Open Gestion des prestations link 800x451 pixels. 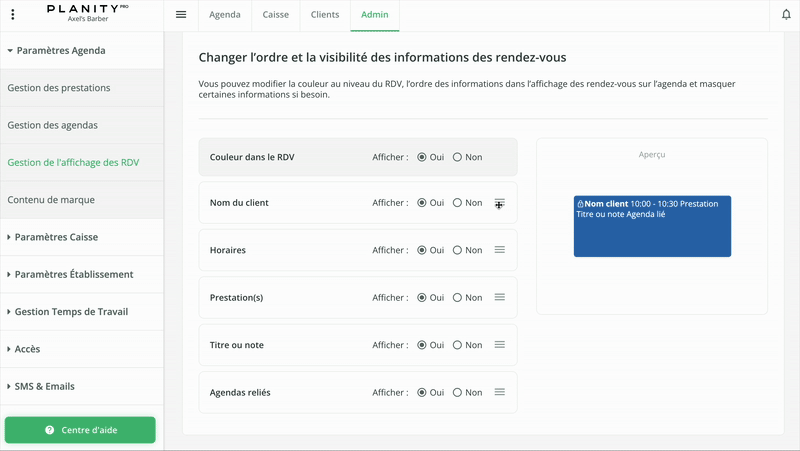click(59, 88)
